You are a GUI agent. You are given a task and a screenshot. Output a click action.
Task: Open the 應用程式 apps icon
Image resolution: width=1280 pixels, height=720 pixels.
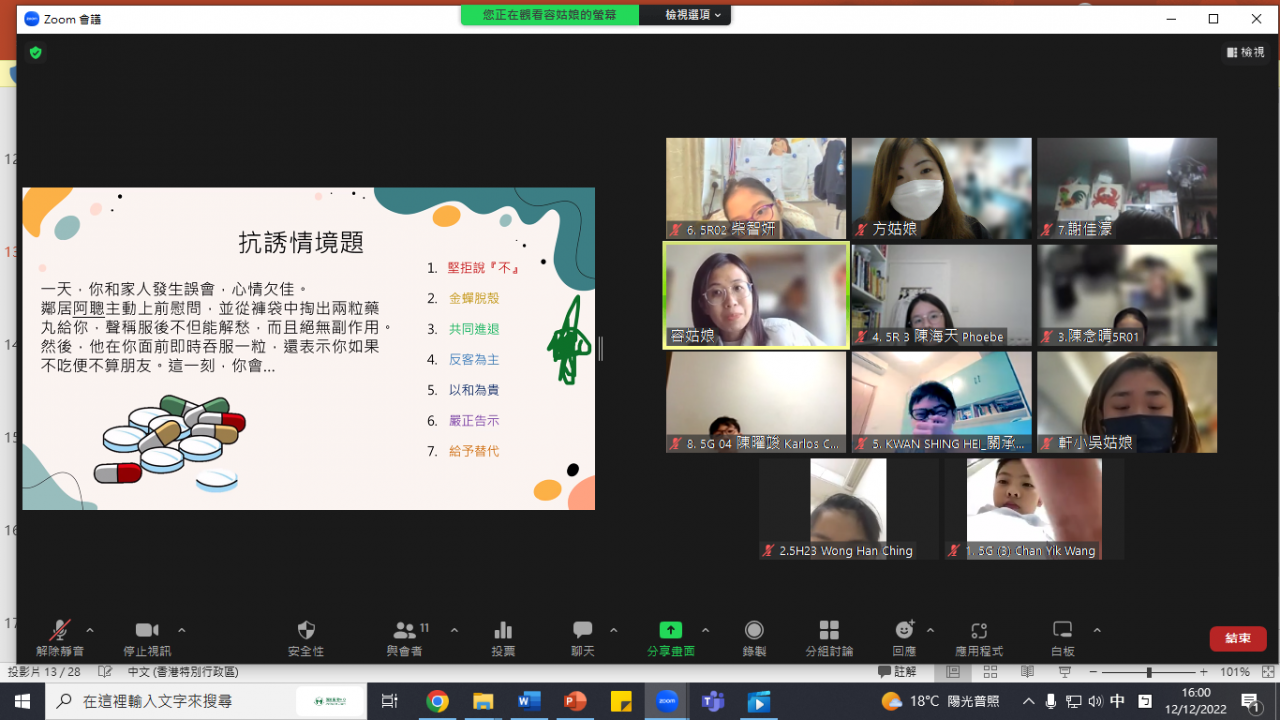979,637
